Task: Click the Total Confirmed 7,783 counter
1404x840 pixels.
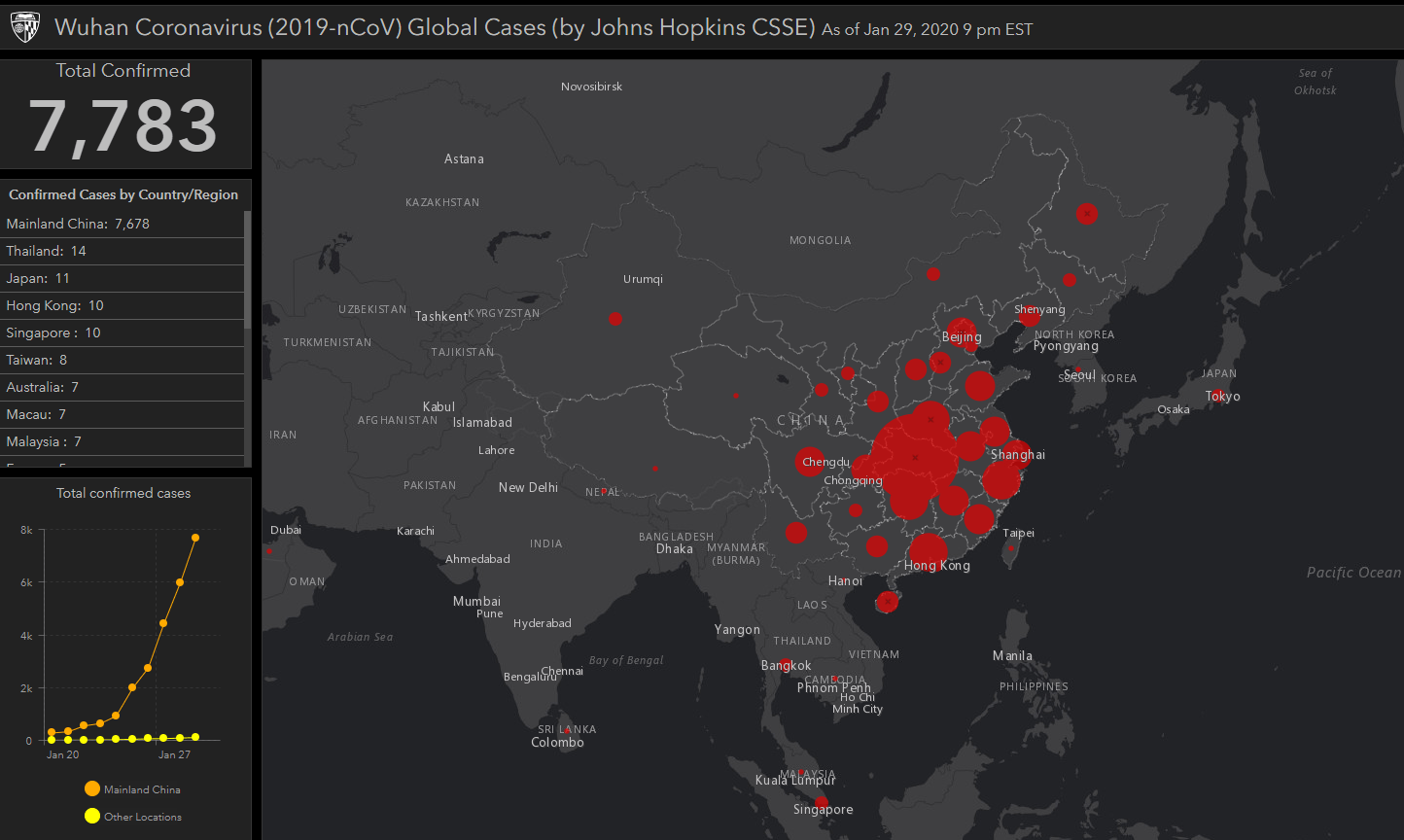Action: pos(123,114)
